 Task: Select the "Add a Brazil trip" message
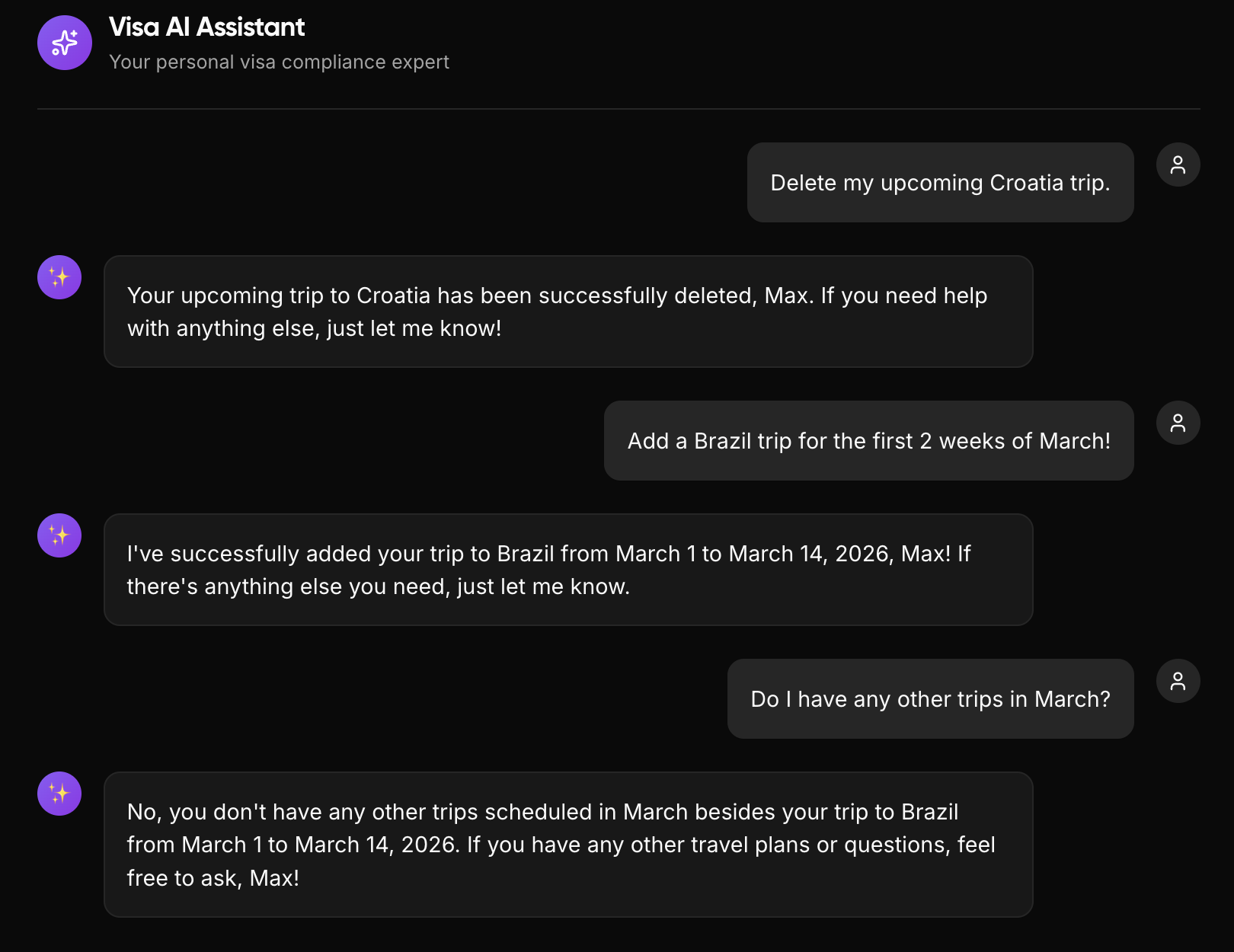868,441
